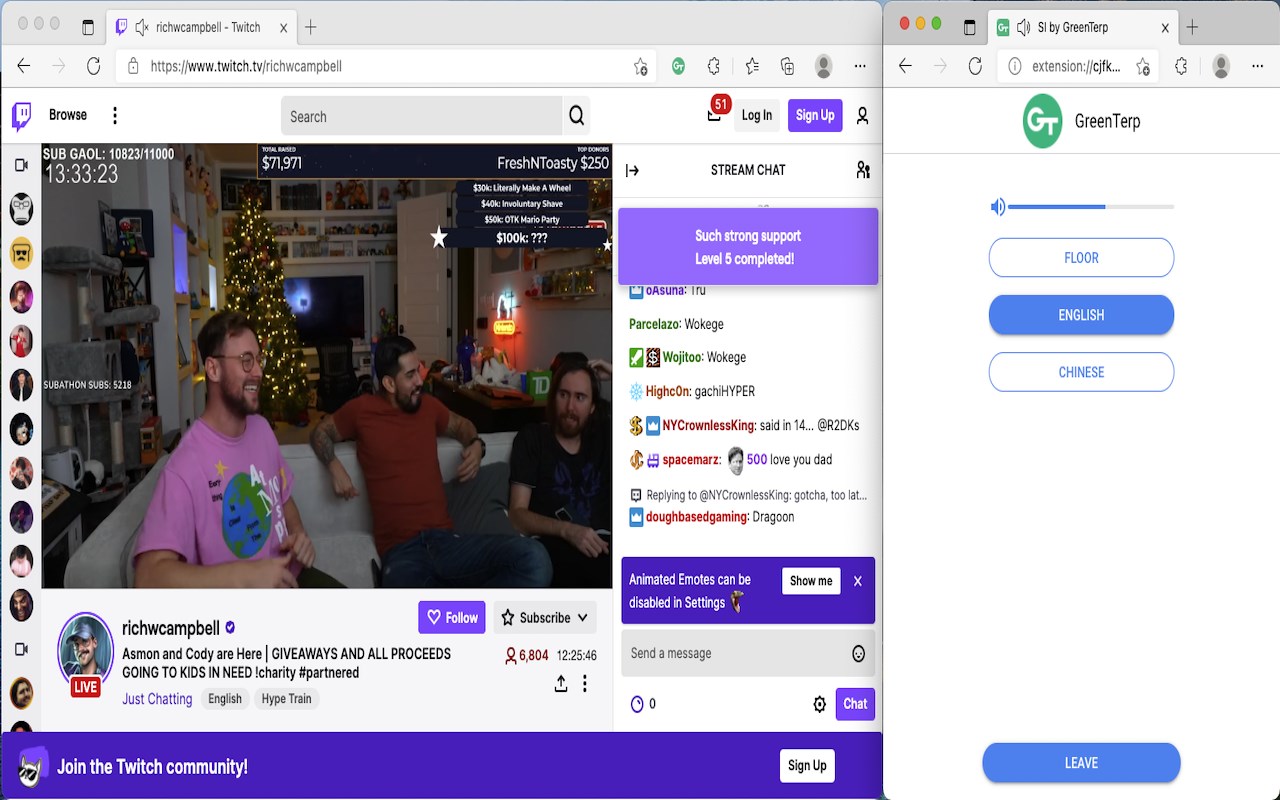The width and height of the screenshot is (1280, 800).
Task: Click the Hype Train tag
Action: coord(287,699)
